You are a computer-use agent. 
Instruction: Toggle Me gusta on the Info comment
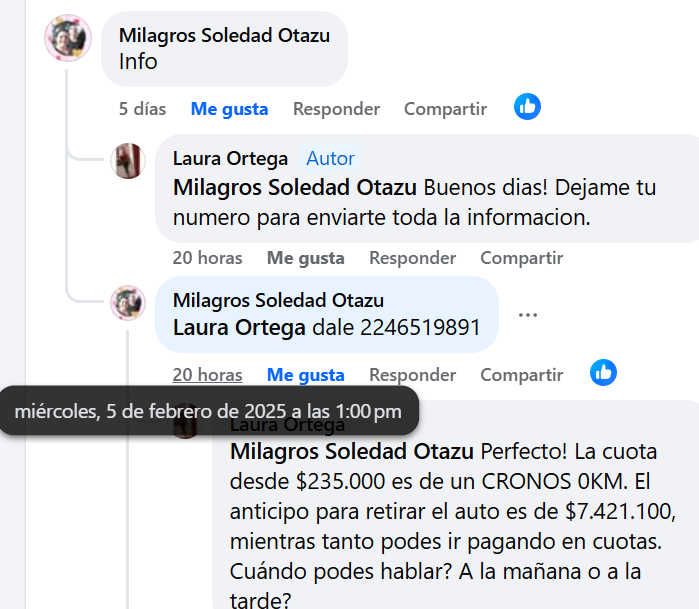pyautogui.click(x=229, y=109)
